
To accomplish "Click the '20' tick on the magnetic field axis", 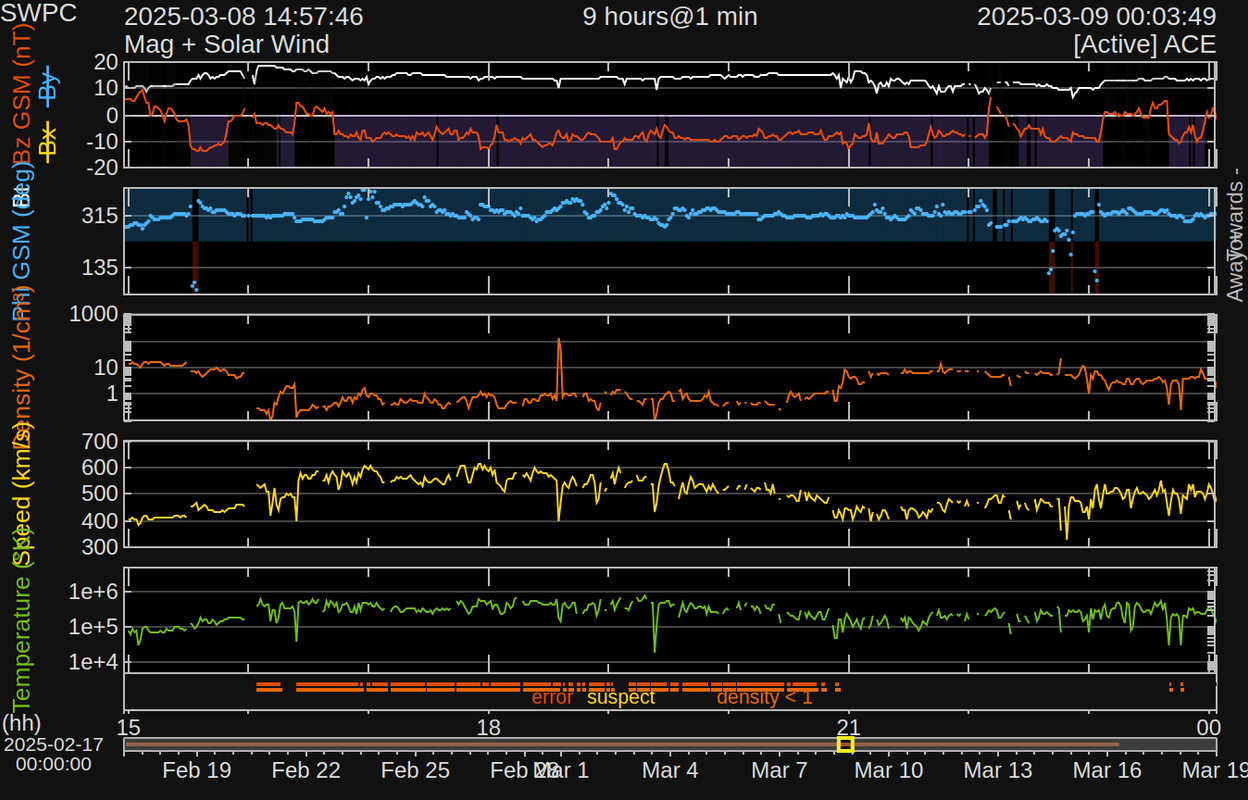I will (x=107, y=62).
